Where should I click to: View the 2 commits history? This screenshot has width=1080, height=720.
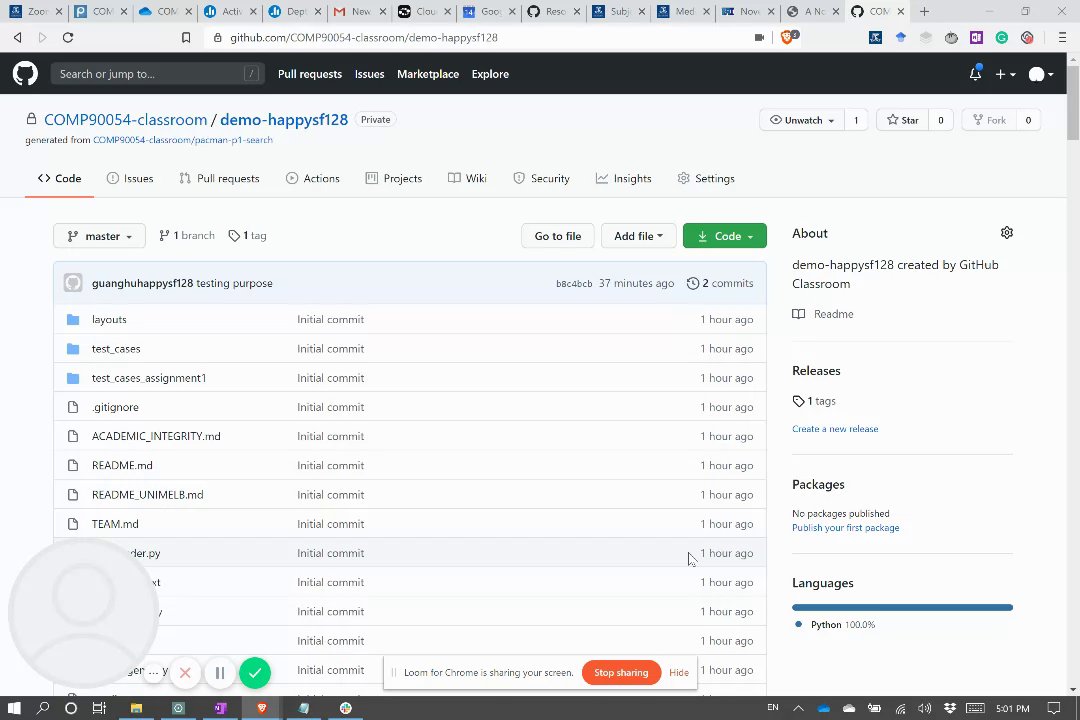[720, 283]
